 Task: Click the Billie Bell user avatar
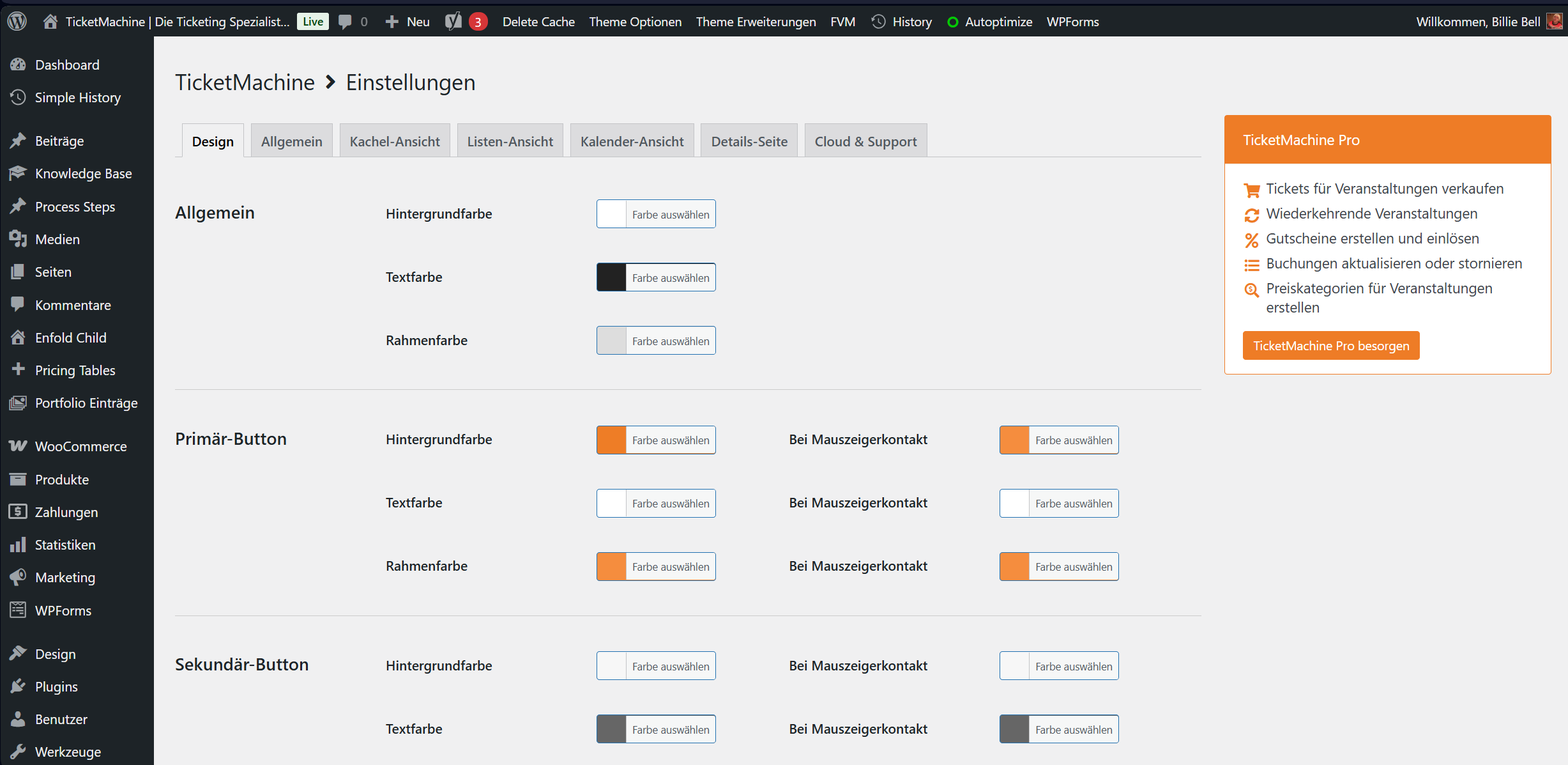tap(1555, 21)
